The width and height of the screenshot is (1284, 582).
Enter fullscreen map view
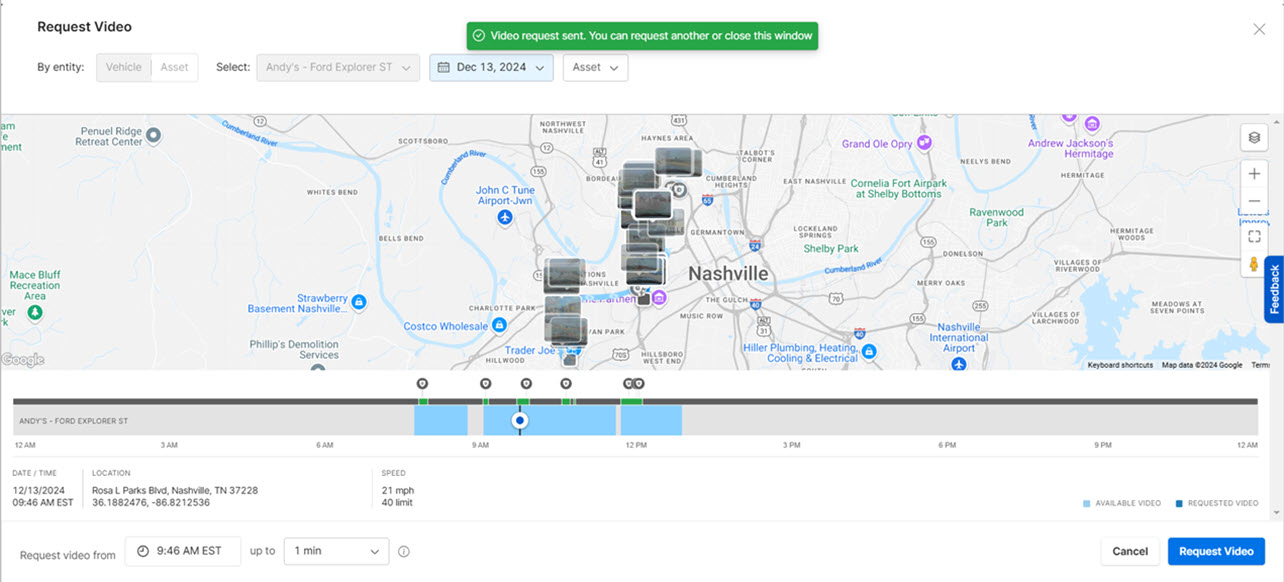point(1254,236)
